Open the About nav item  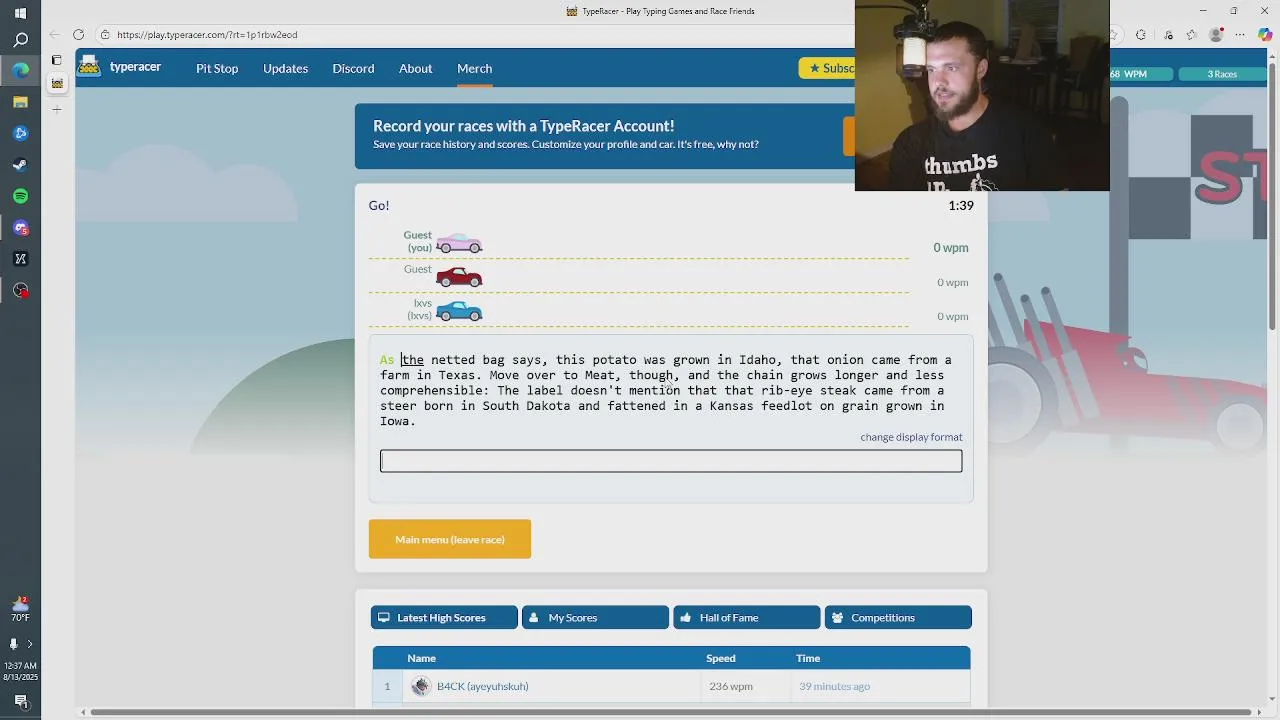point(415,69)
